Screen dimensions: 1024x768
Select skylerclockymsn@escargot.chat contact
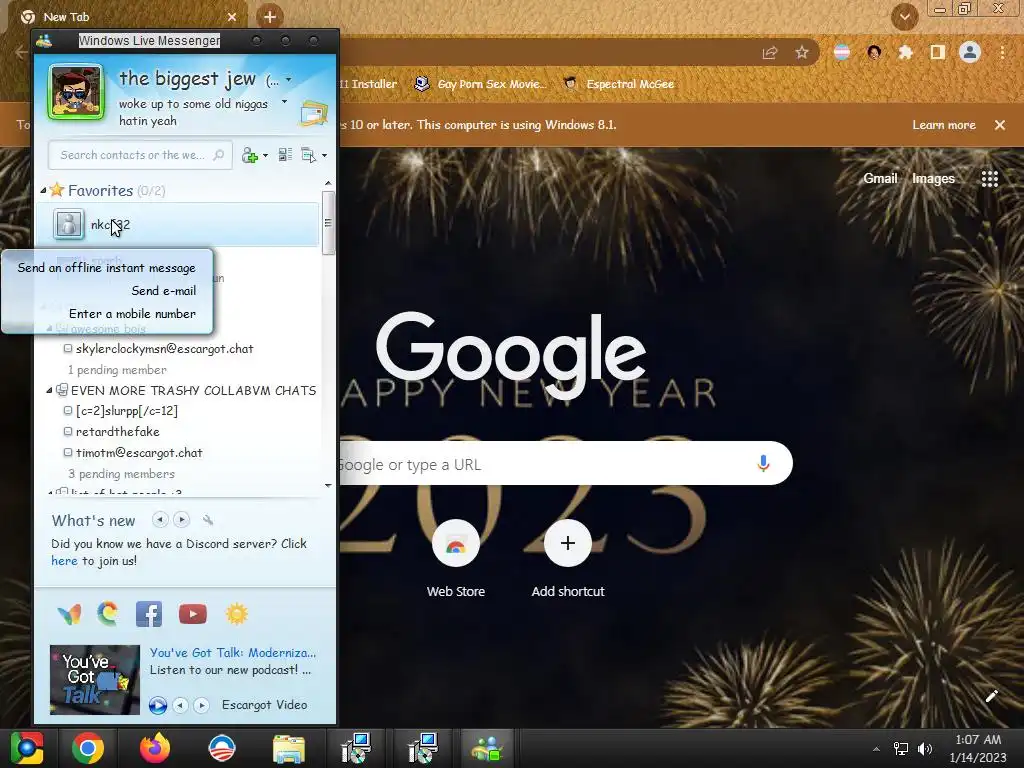(x=165, y=349)
